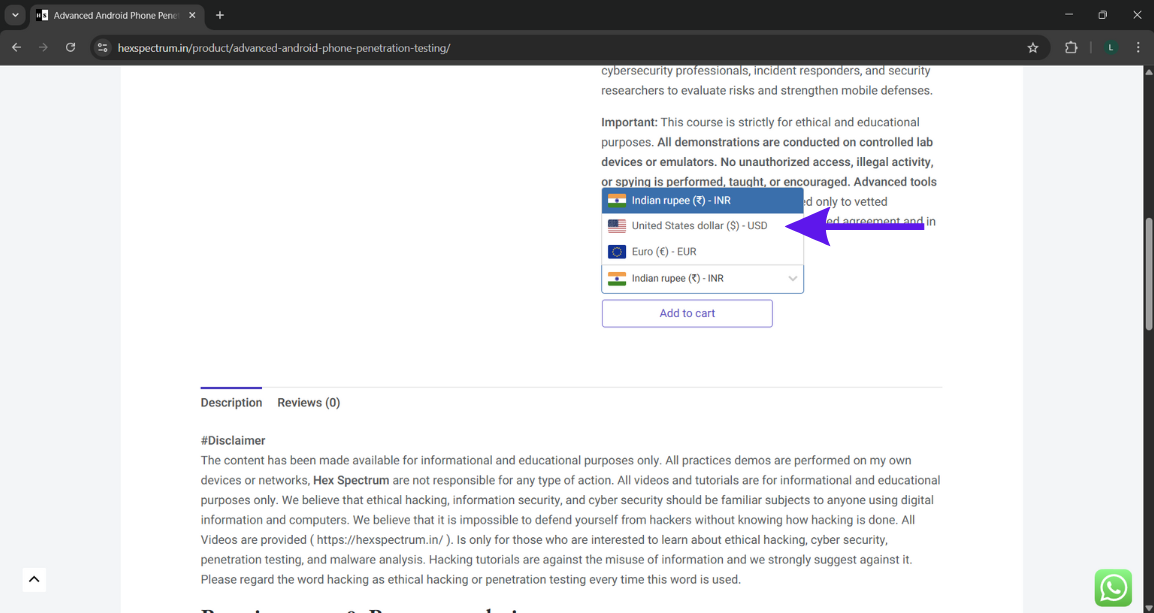The image size is (1154, 613).
Task: Switch to the Reviews (0) tab
Action: pyautogui.click(x=308, y=403)
